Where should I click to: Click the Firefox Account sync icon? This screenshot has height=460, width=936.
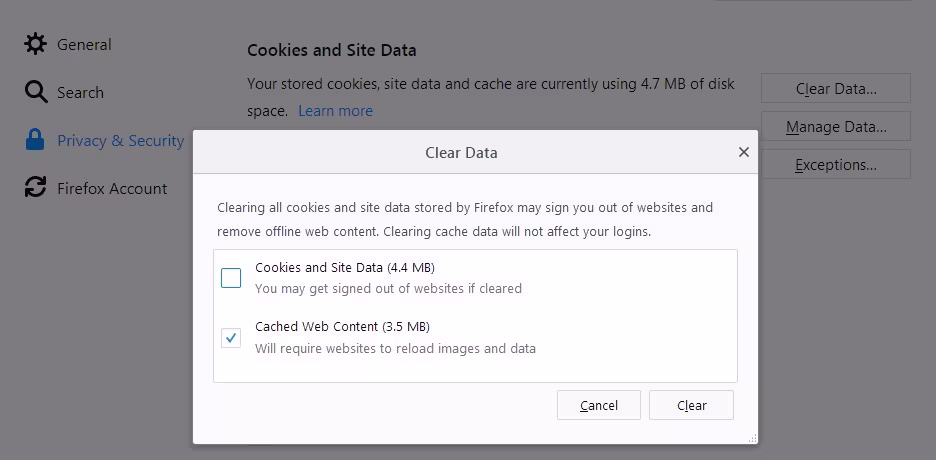[x=36, y=188]
